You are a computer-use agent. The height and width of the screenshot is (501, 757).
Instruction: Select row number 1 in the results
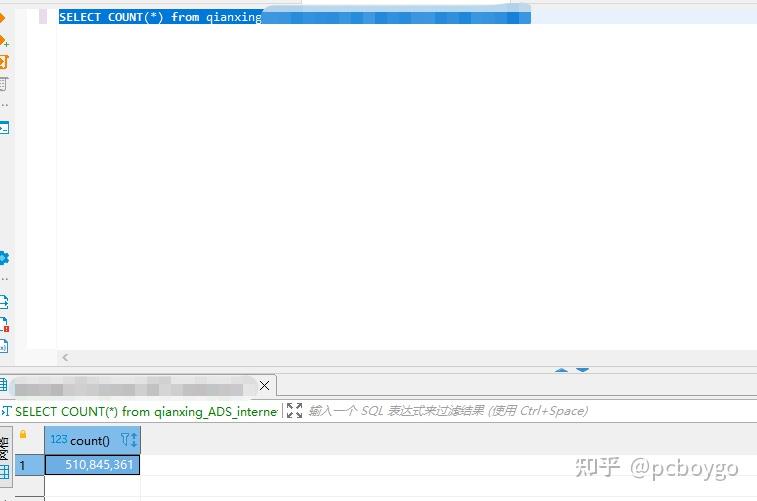(x=29, y=465)
